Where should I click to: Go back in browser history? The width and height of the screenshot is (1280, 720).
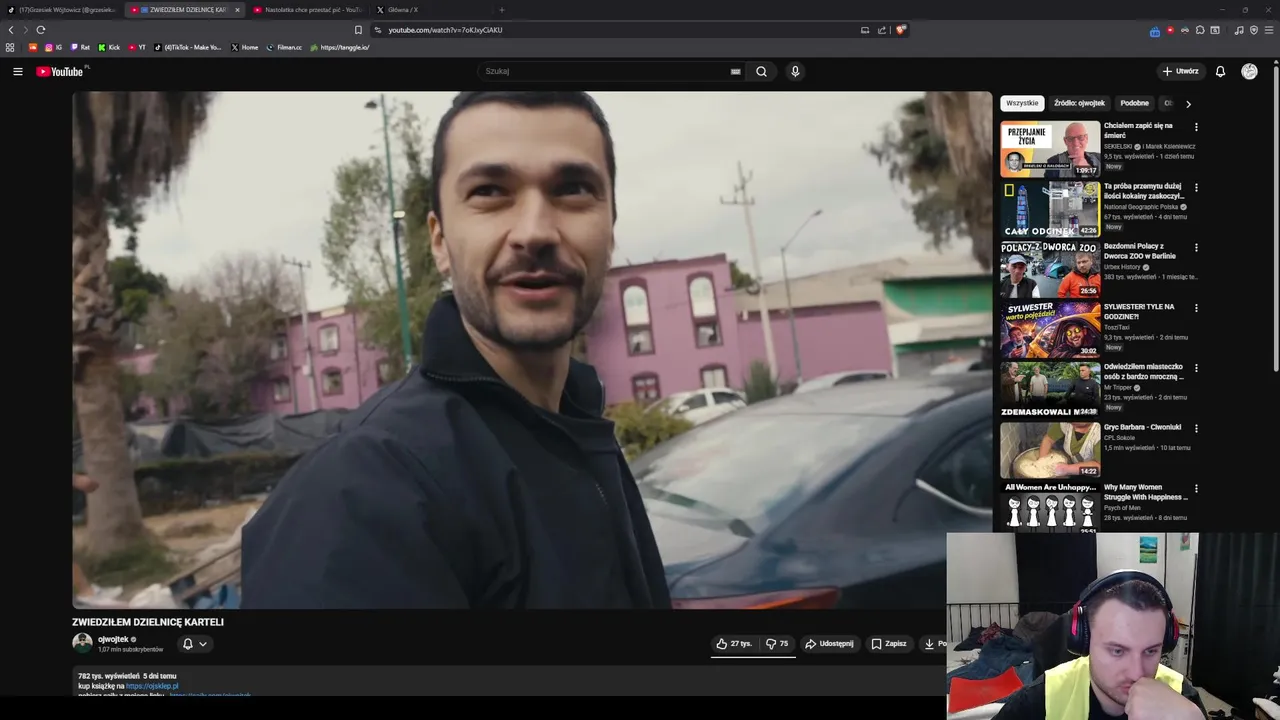click(x=11, y=30)
